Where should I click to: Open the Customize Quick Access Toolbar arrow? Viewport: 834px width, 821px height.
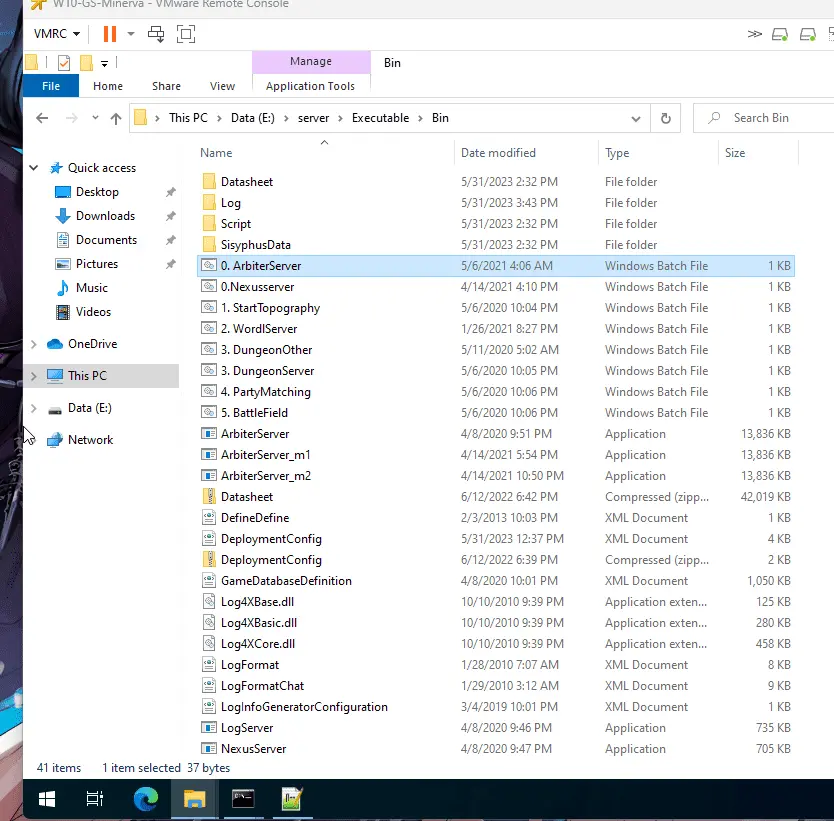click(104, 64)
